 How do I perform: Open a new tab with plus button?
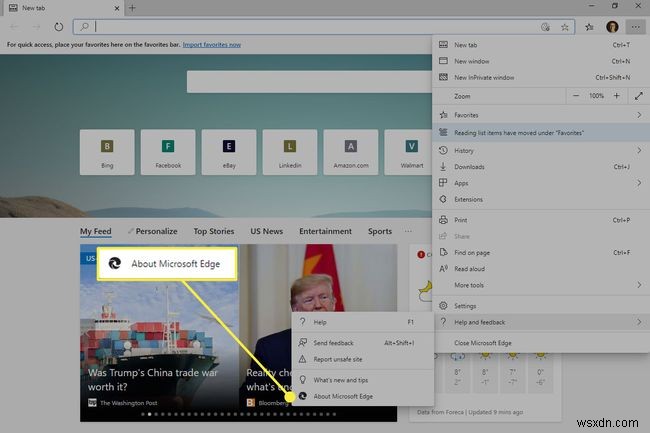tap(132, 7)
